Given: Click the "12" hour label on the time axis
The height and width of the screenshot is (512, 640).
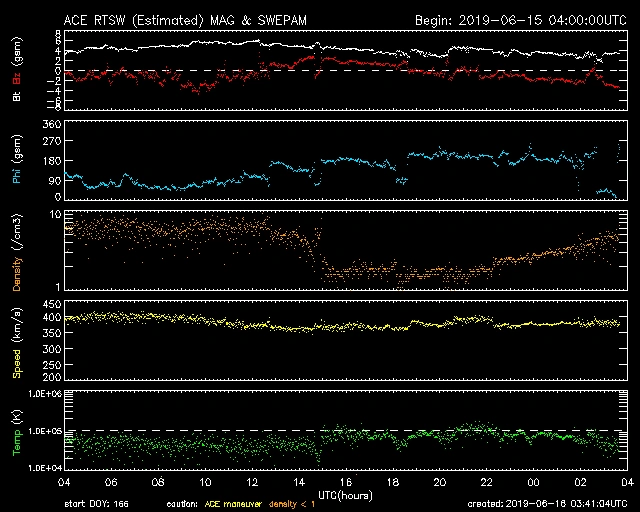Looking at the screenshot, I should pyautogui.click(x=252, y=482).
